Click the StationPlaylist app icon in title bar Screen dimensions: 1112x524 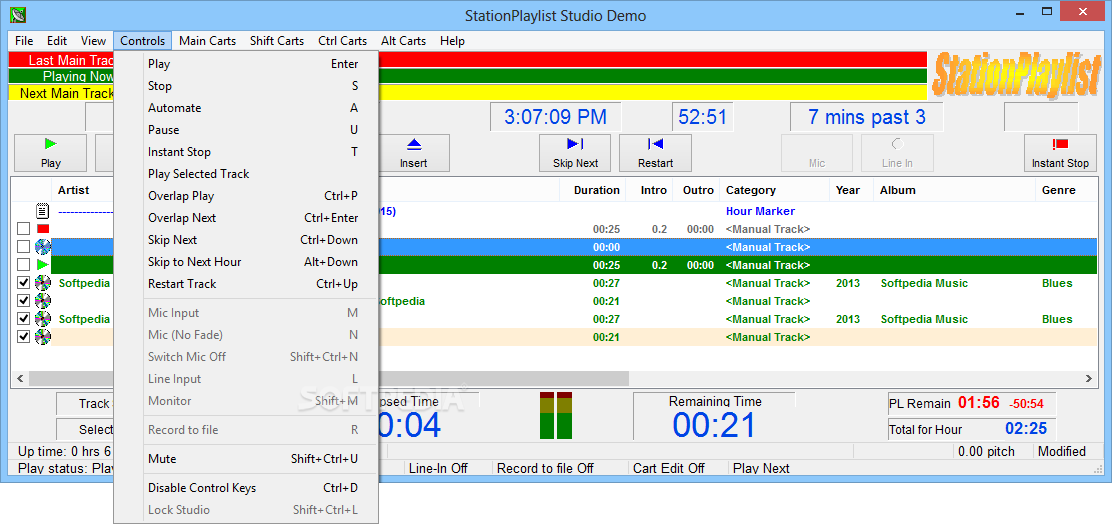[18, 14]
